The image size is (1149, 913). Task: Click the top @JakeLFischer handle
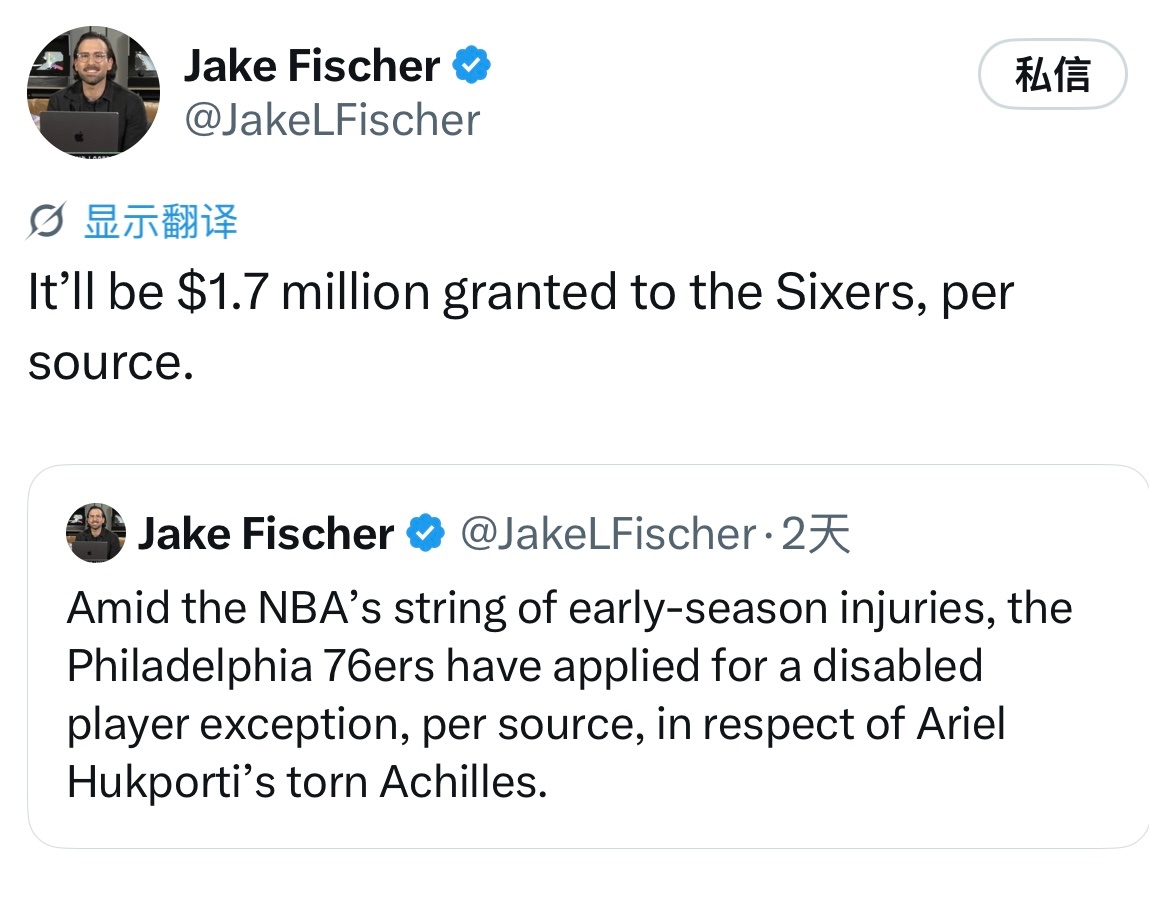pos(332,120)
